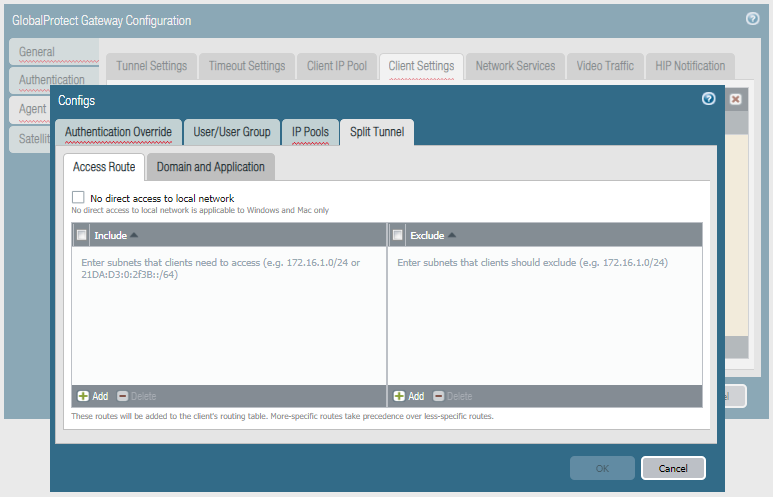Click the Exclude subnets entry area
773x497 pixels.
545,316
